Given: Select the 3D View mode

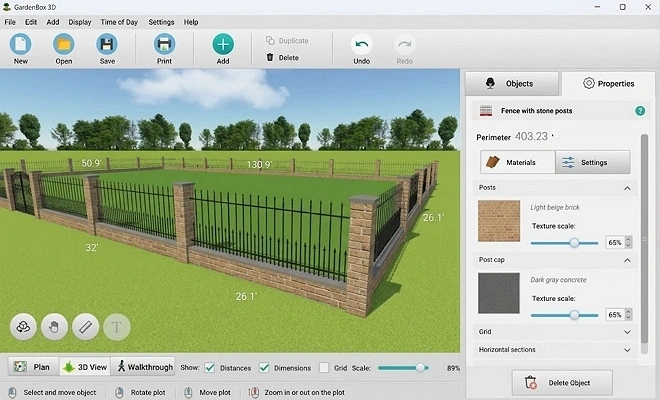Looking at the screenshot, I should pyautogui.click(x=85, y=367).
